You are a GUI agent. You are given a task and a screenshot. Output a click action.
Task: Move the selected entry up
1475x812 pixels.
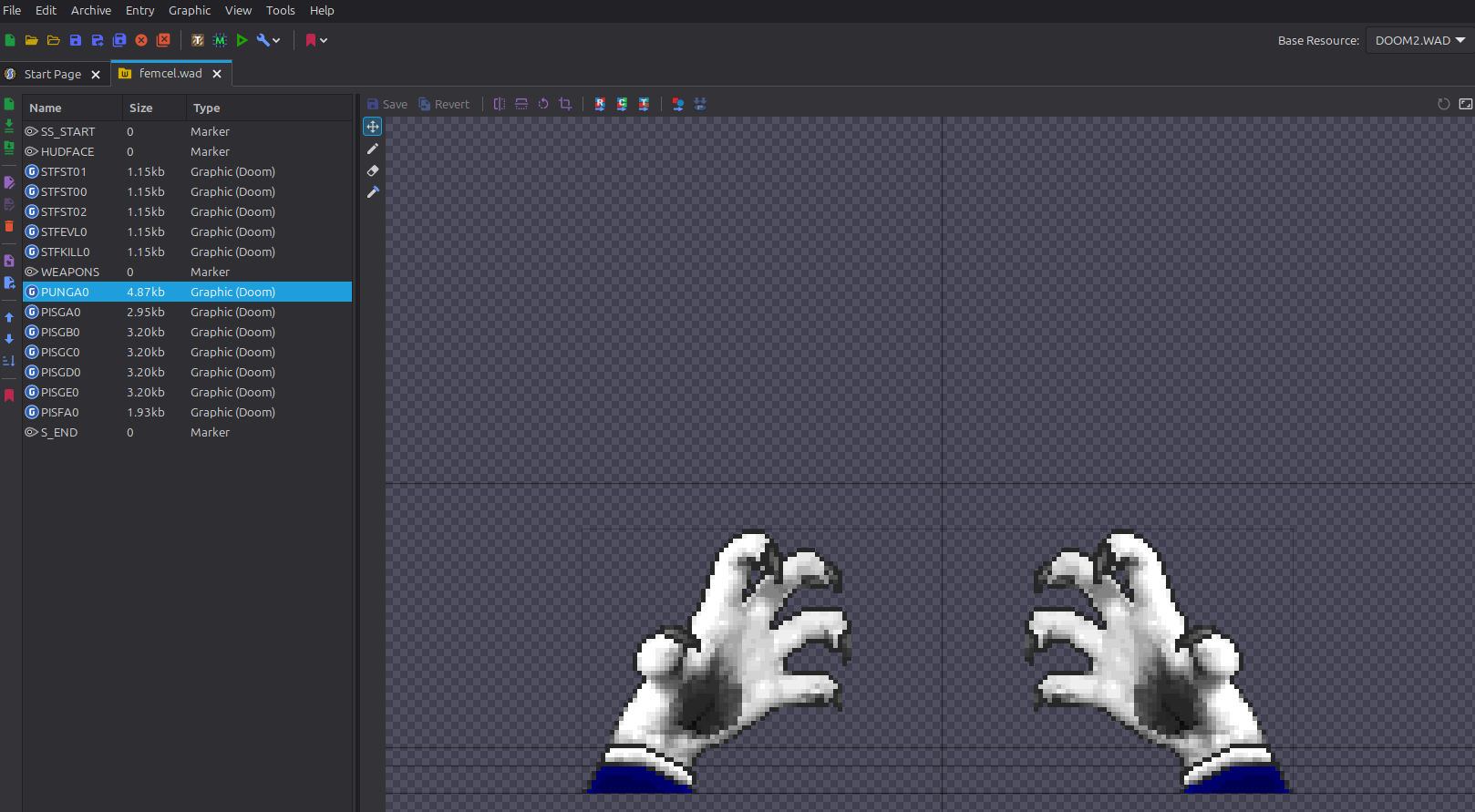[9, 317]
